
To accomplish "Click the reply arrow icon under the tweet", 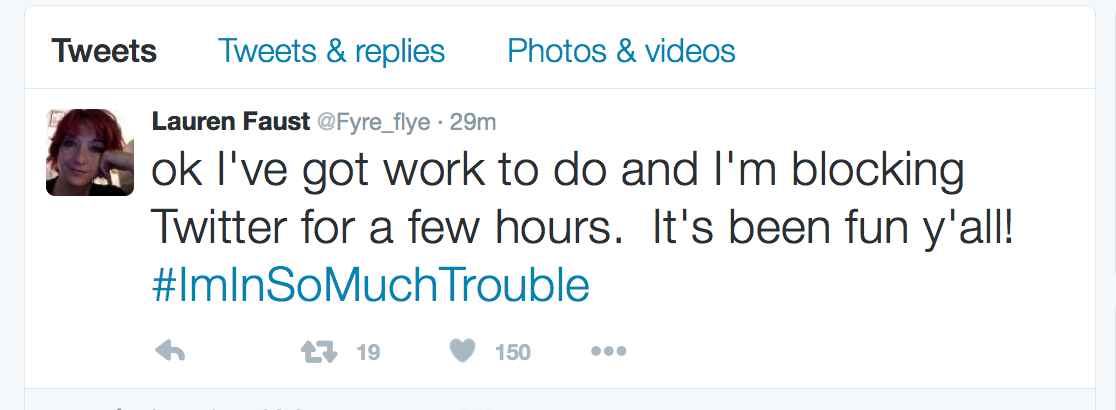I will tap(171, 351).
